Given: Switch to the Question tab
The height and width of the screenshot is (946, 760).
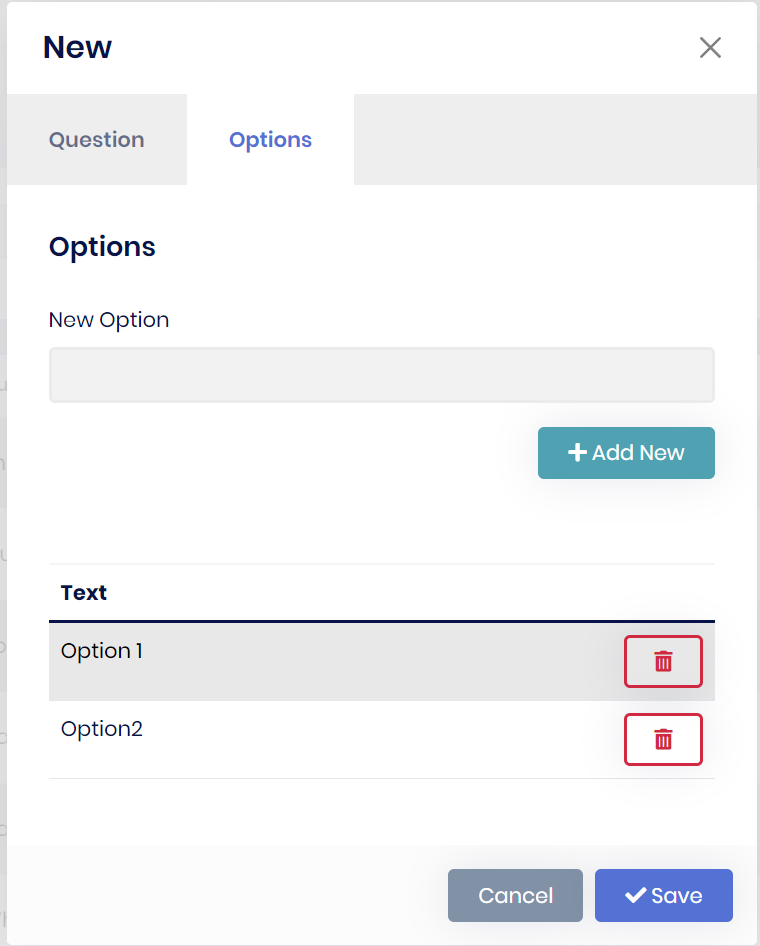Looking at the screenshot, I should (97, 140).
